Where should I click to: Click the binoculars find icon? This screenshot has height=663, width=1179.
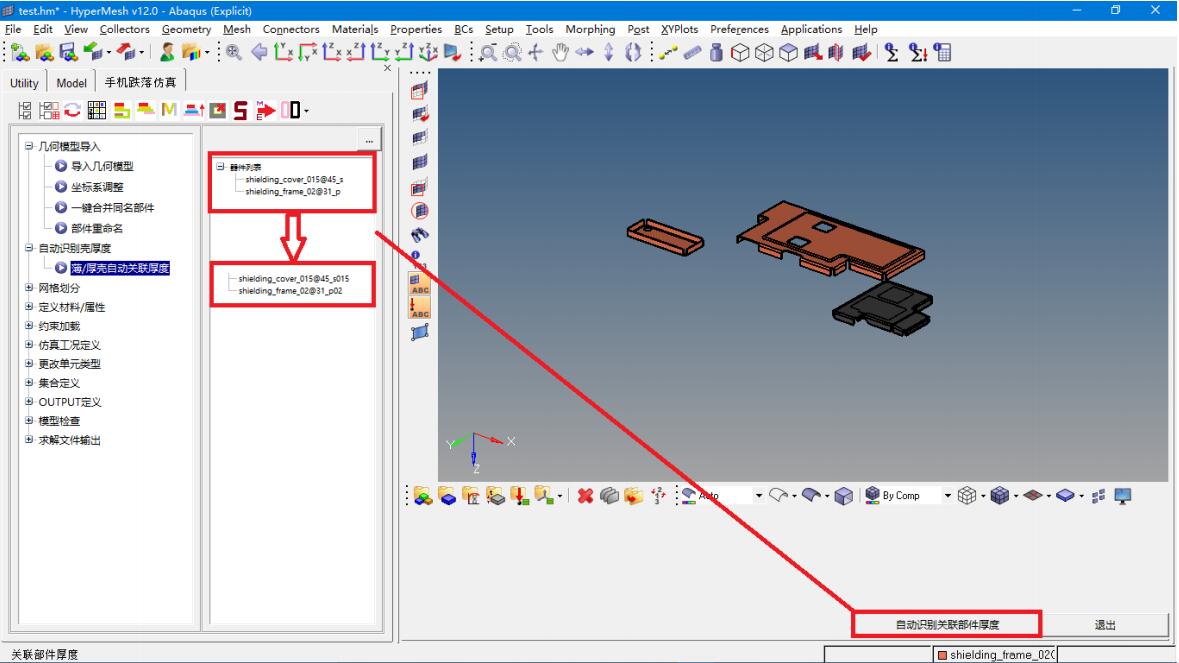(x=420, y=235)
